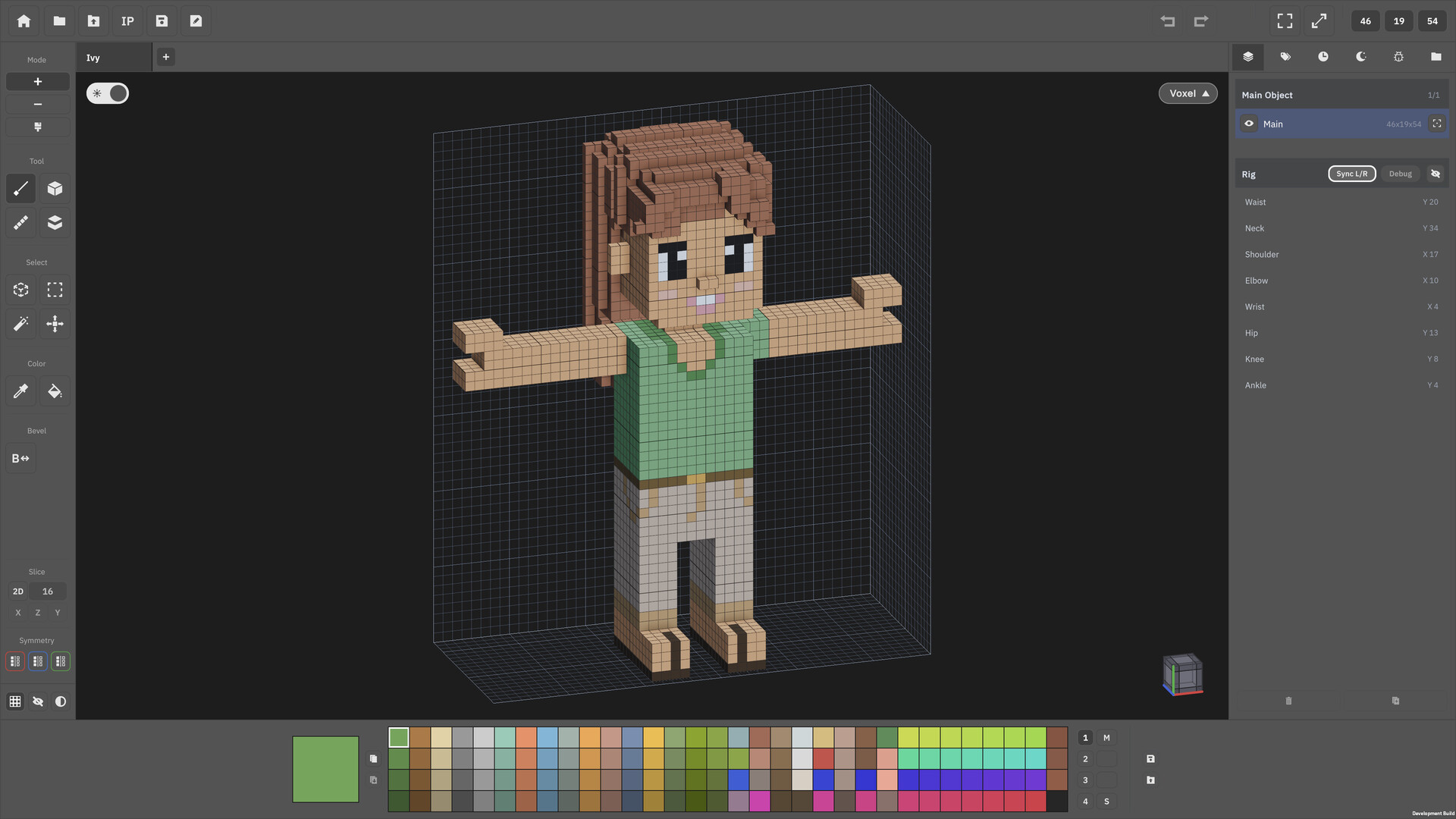
Task: Open the folder icon in top toolbar
Action: point(59,21)
